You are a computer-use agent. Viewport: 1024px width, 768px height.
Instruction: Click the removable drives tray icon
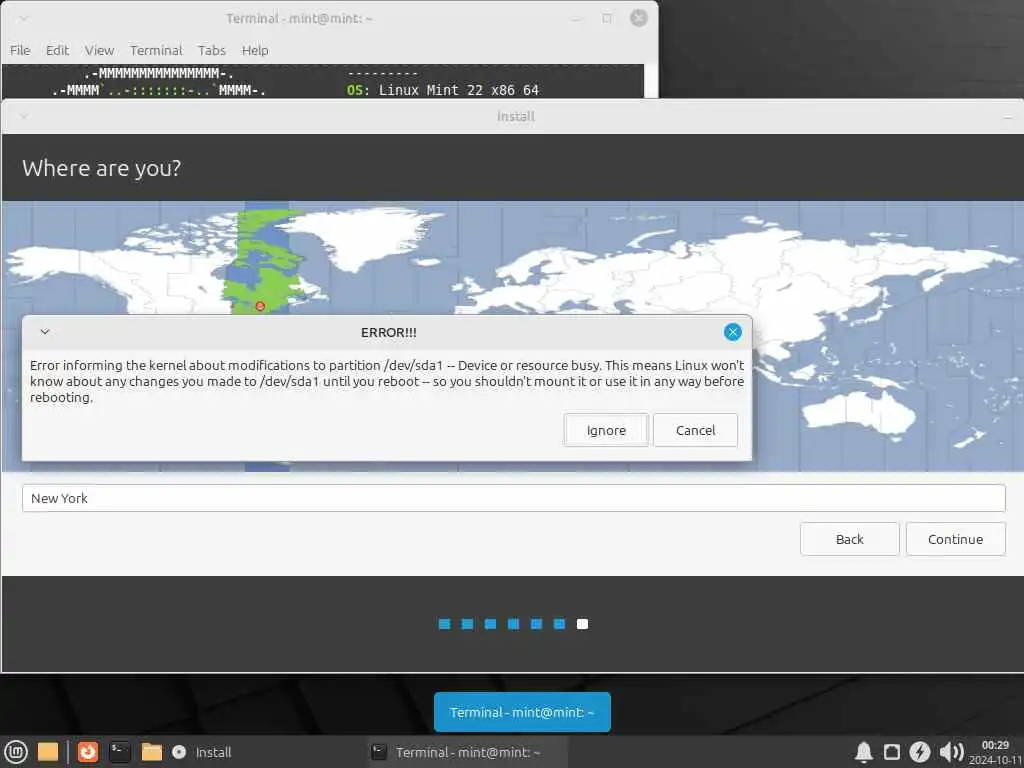click(891, 752)
